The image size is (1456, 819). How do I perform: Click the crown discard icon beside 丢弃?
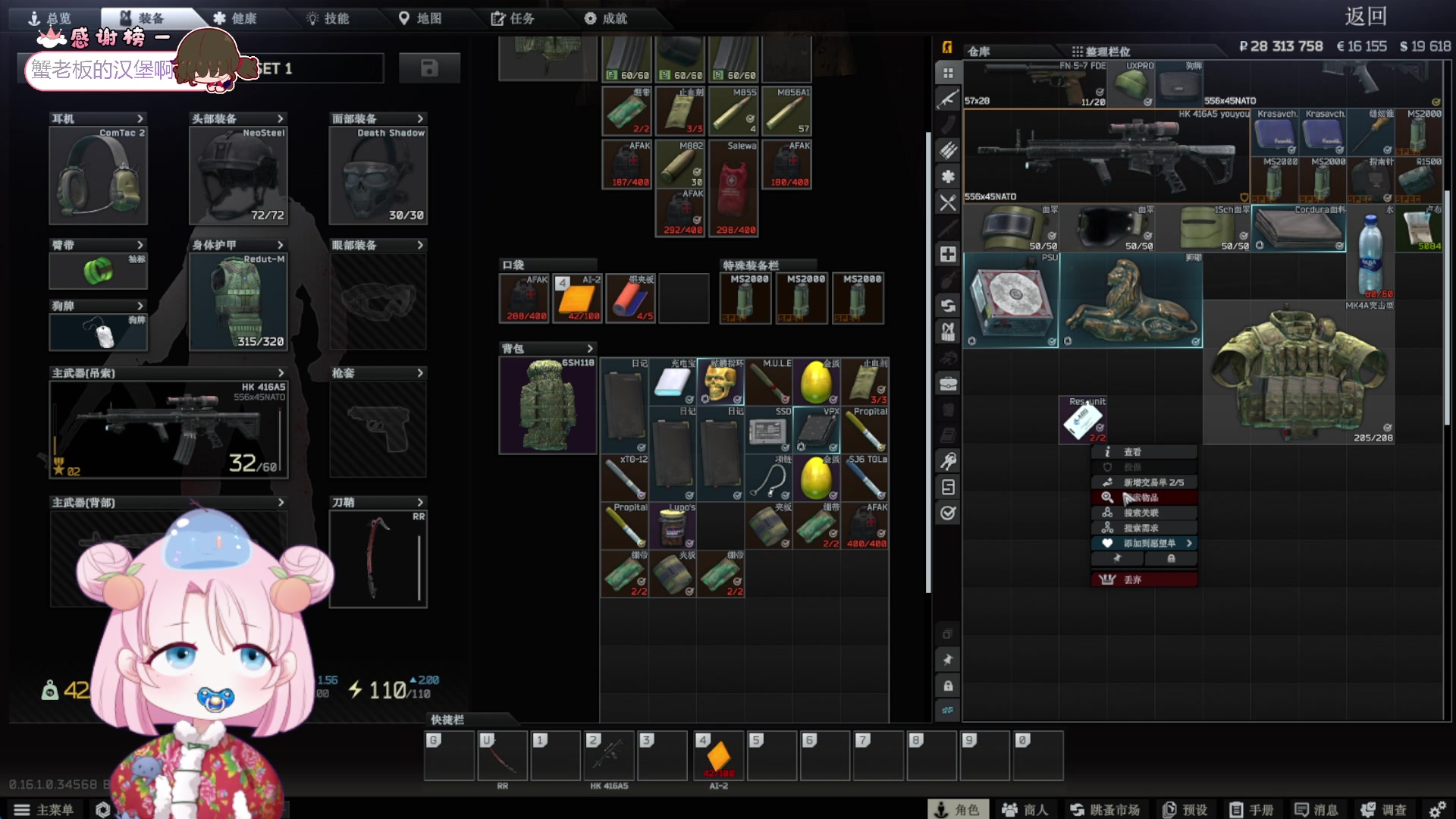click(1107, 579)
